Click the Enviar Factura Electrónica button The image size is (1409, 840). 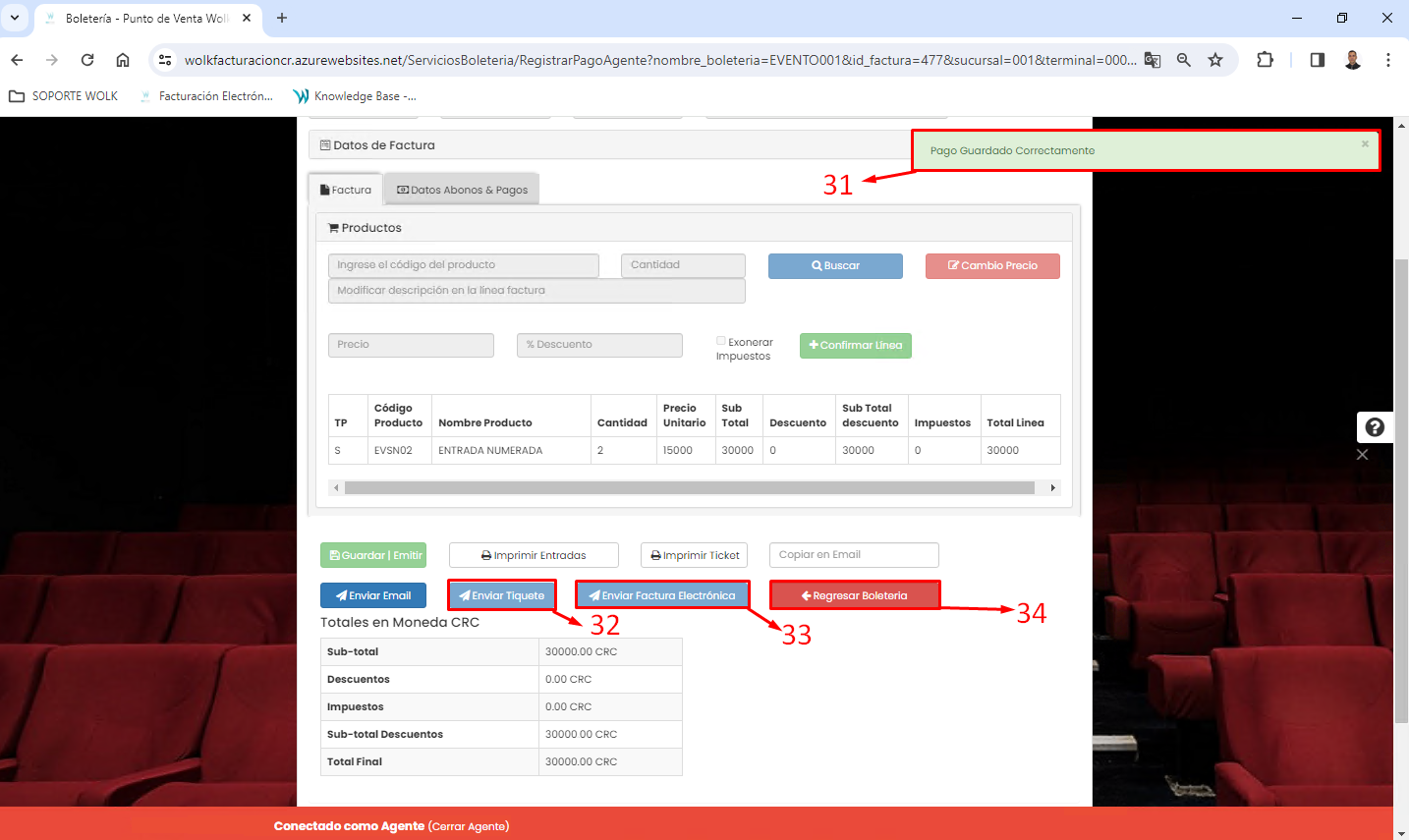tap(662, 595)
